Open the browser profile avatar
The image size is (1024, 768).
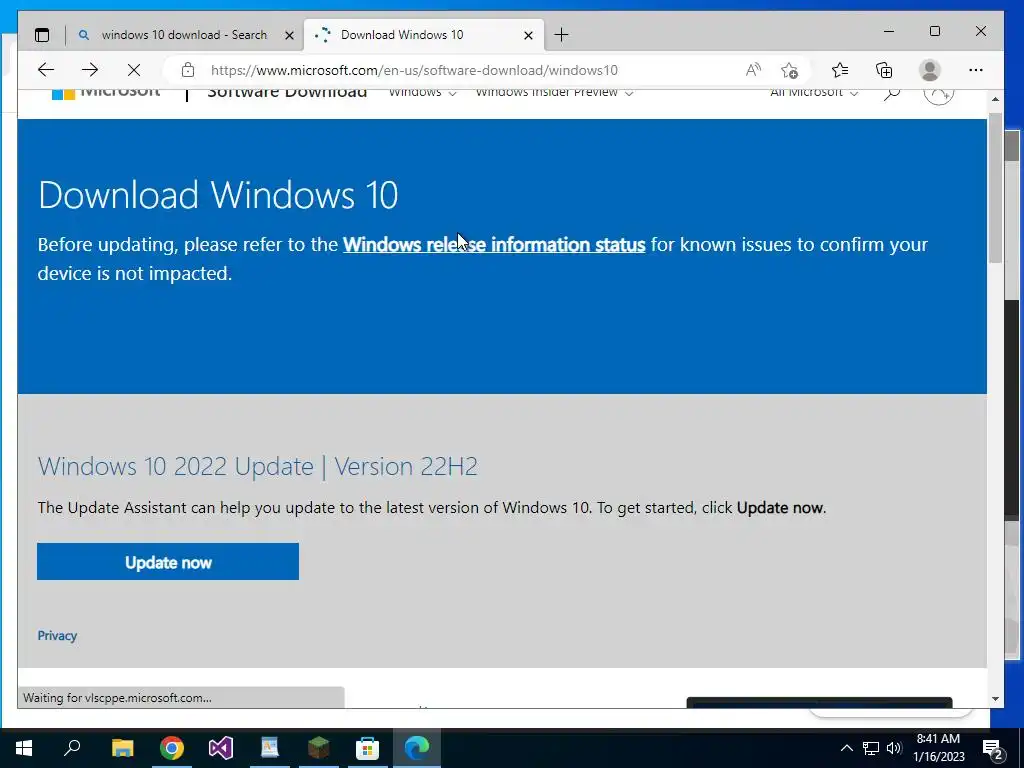pos(929,70)
